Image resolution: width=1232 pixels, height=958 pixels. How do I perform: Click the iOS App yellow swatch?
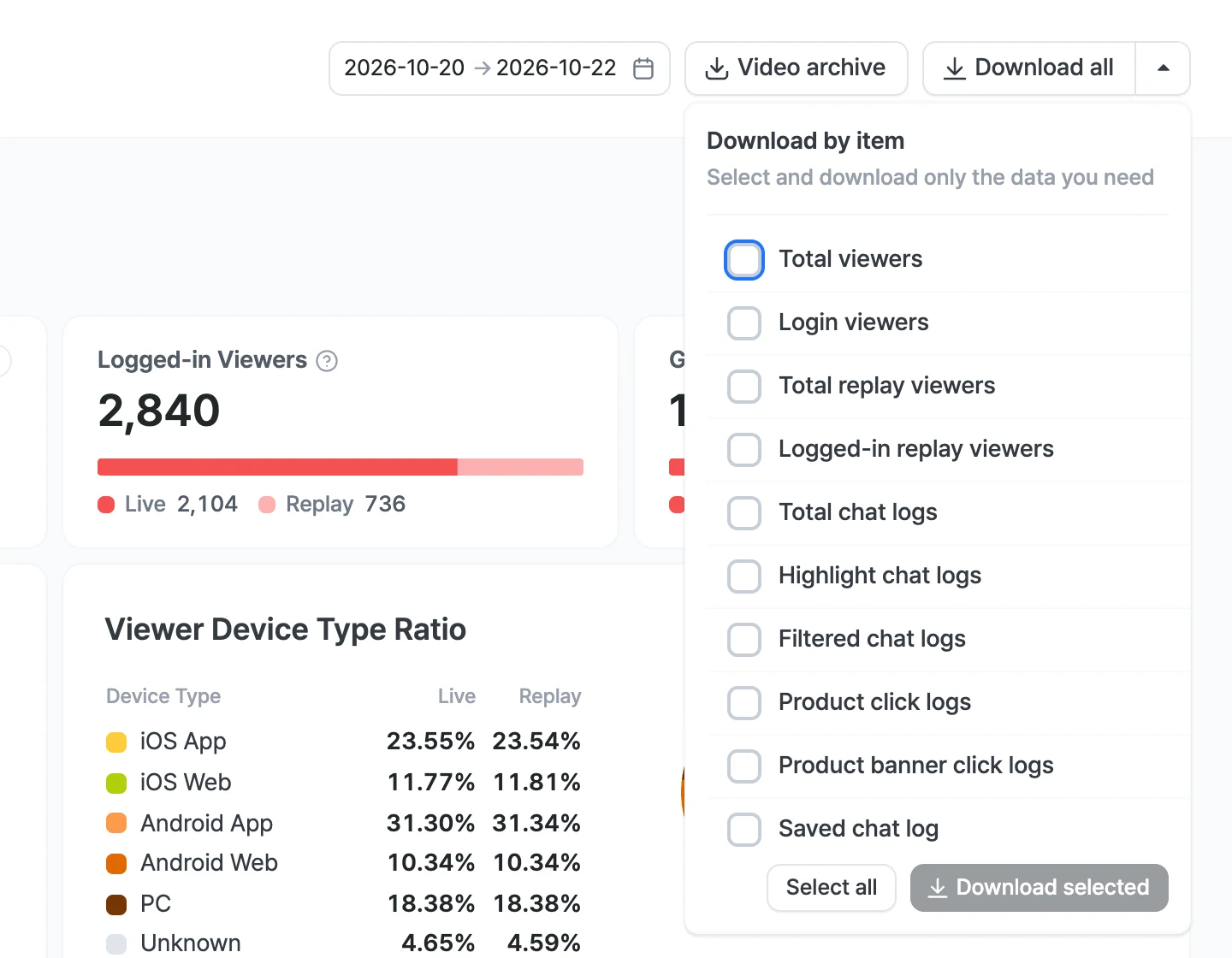(116, 742)
